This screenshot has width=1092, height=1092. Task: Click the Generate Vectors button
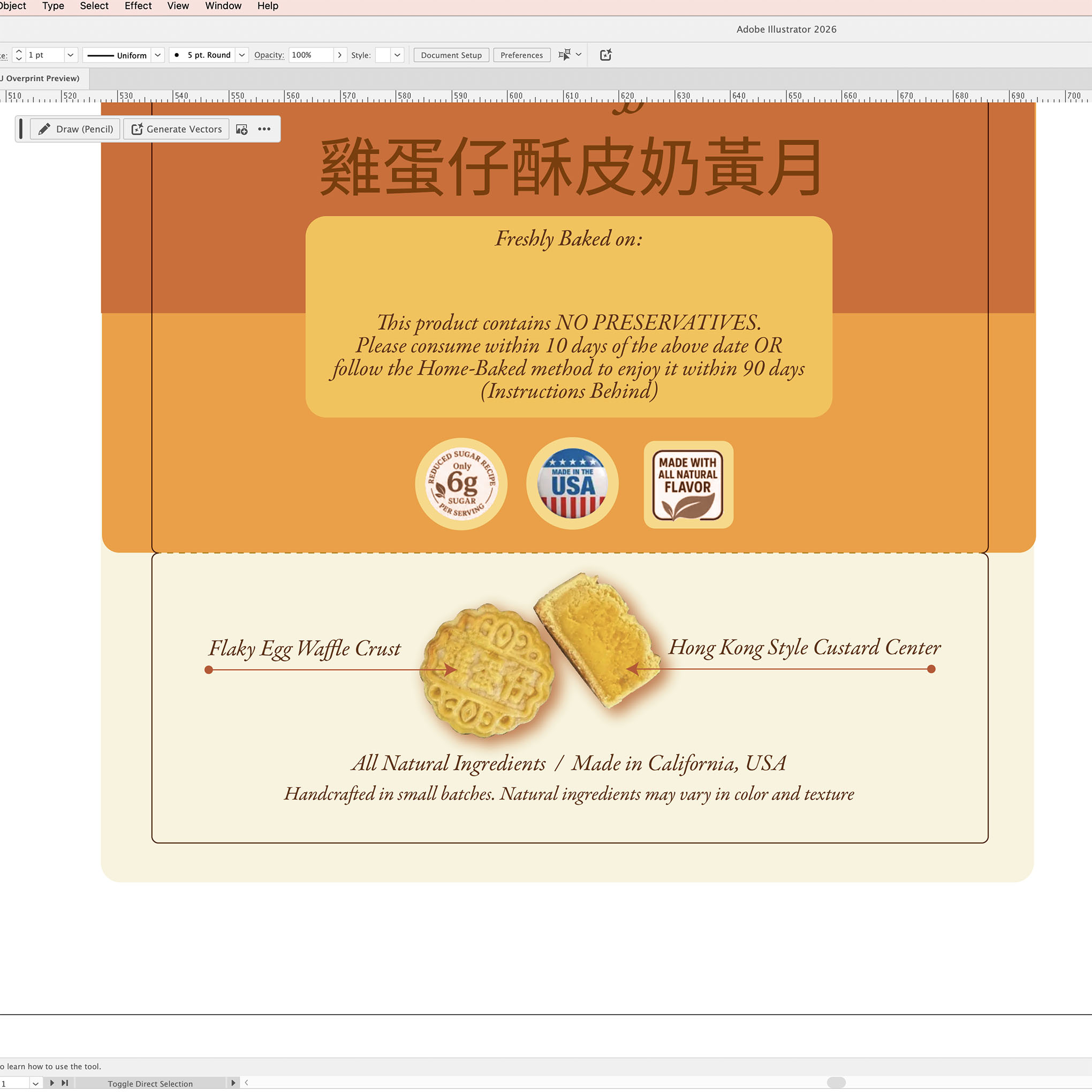(176, 129)
